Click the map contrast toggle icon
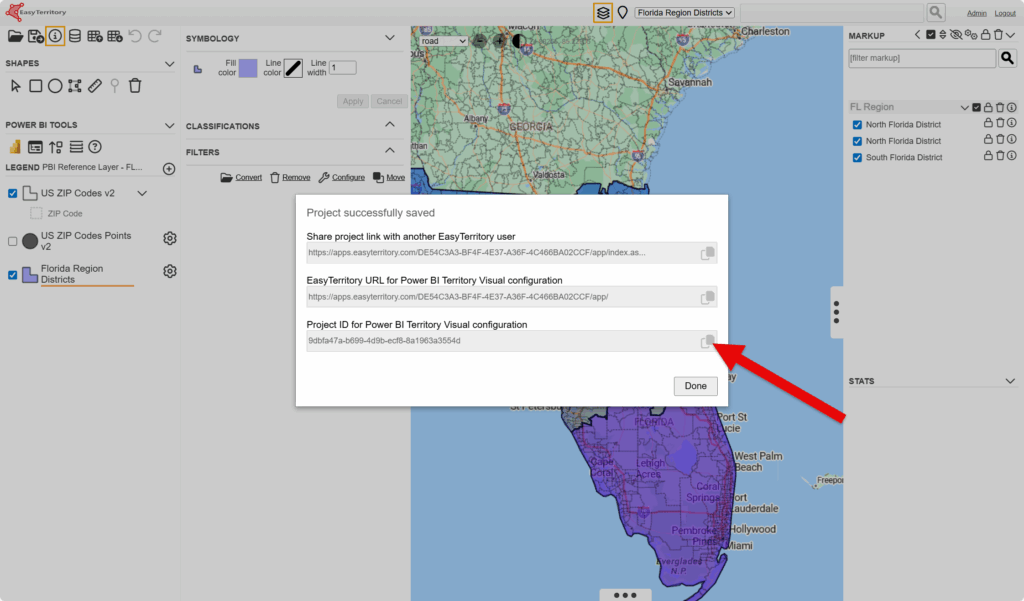 pos(518,41)
